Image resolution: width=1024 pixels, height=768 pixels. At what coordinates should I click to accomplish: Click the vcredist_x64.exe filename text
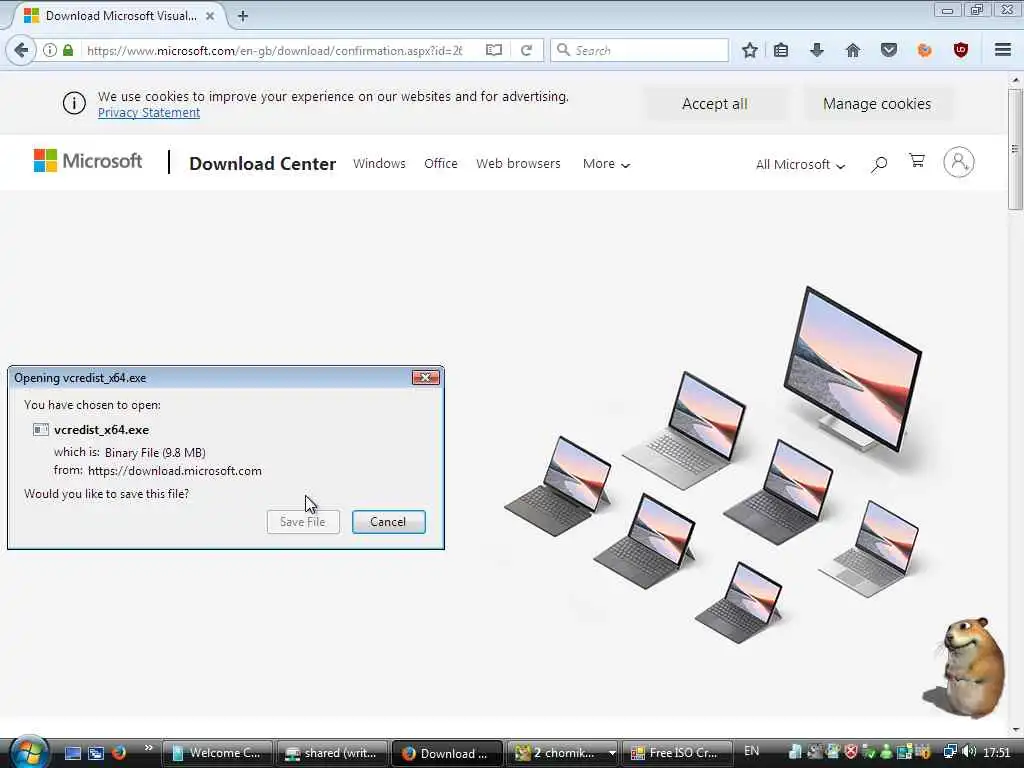tap(101, 430)
